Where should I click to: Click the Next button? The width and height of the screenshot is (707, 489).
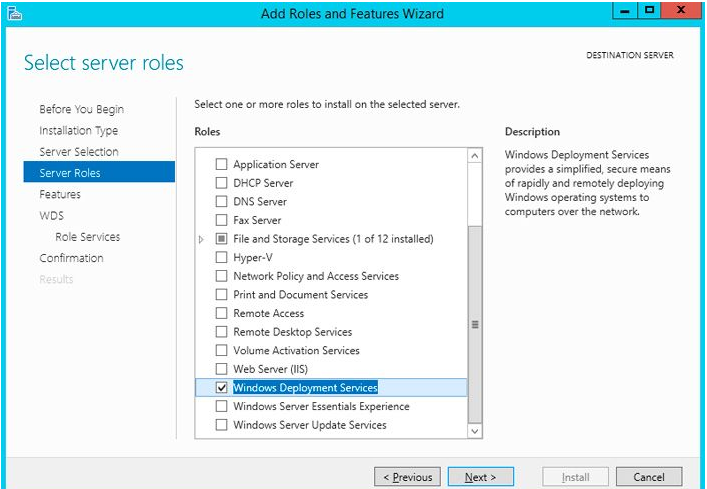pyautogui.click(x=481, y=477)
